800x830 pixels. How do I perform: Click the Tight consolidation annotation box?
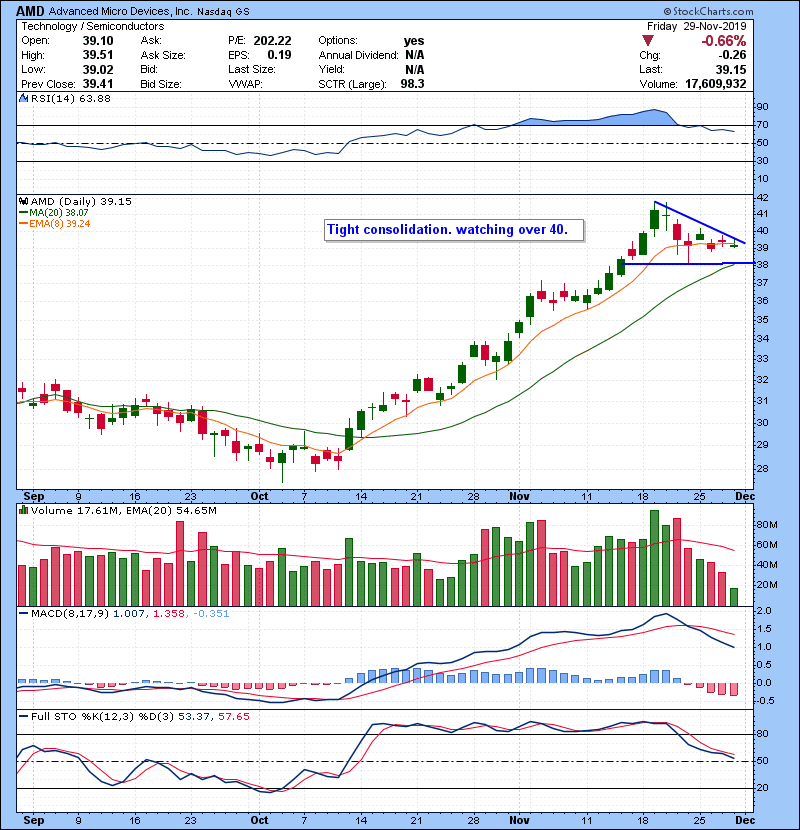454,230
